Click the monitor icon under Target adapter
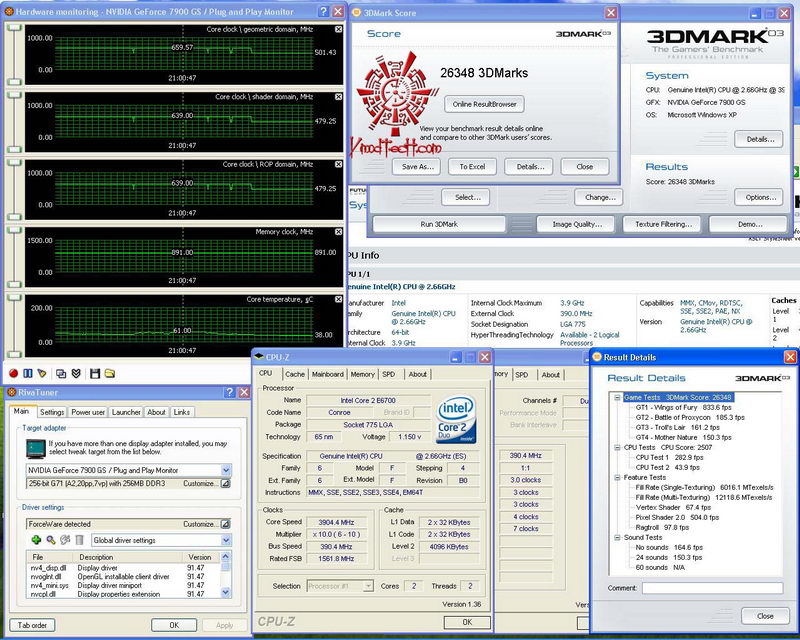This screenshot has height=640, width=800. (36, 449)
